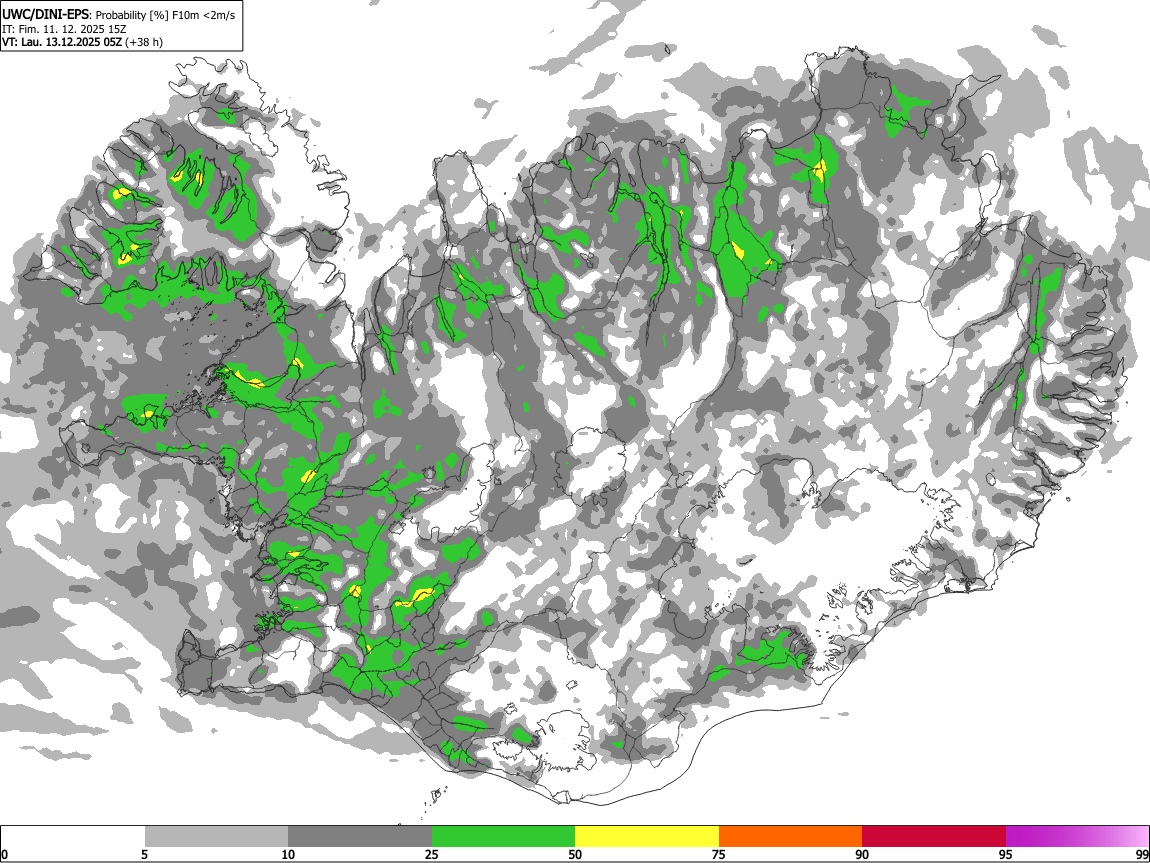Click the yellow 50-75% legend swatch
This screenshot has height=863, width=1150.
pyautogui.click(x=647, y=836)
